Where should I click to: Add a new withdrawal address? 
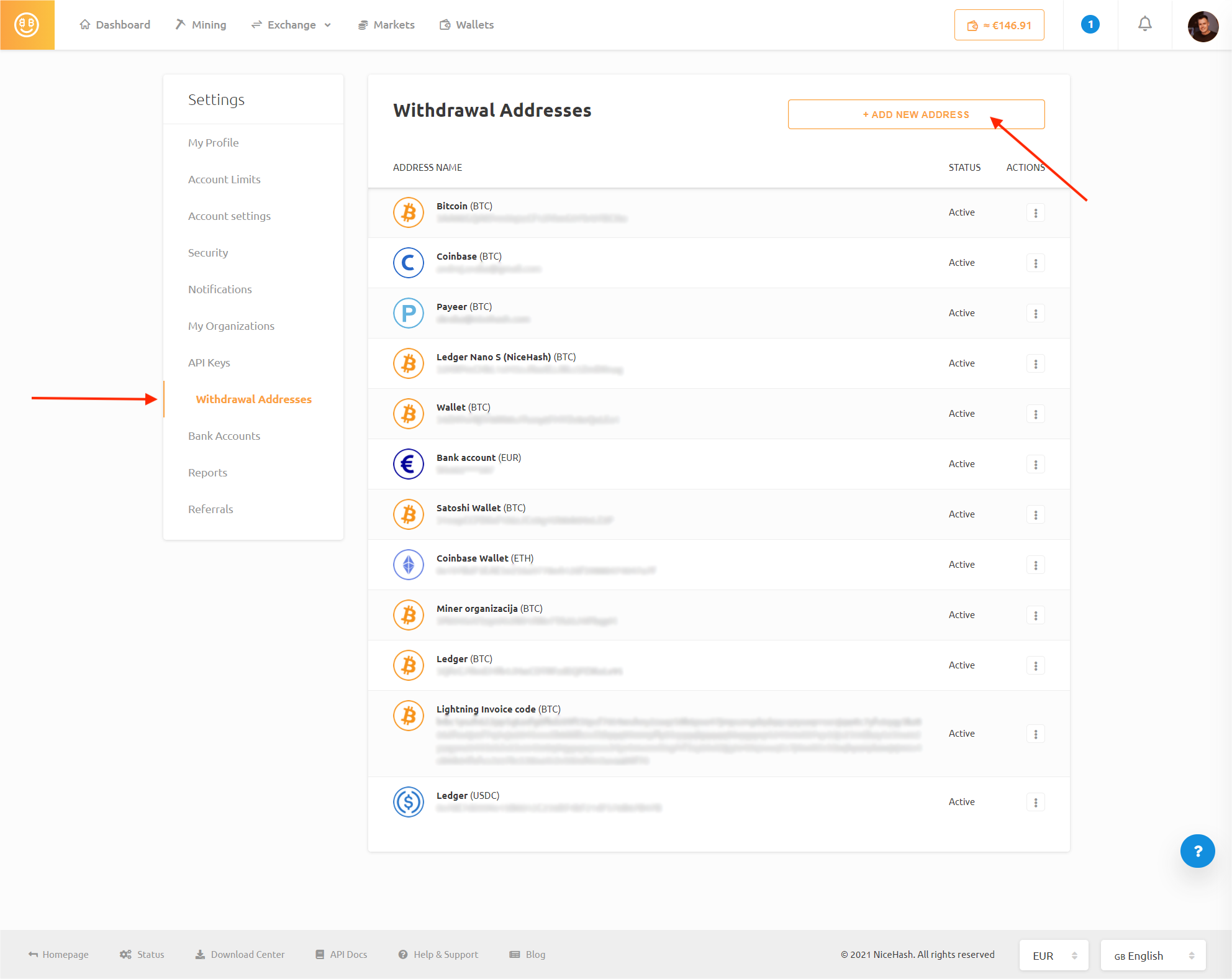point(916,114)
